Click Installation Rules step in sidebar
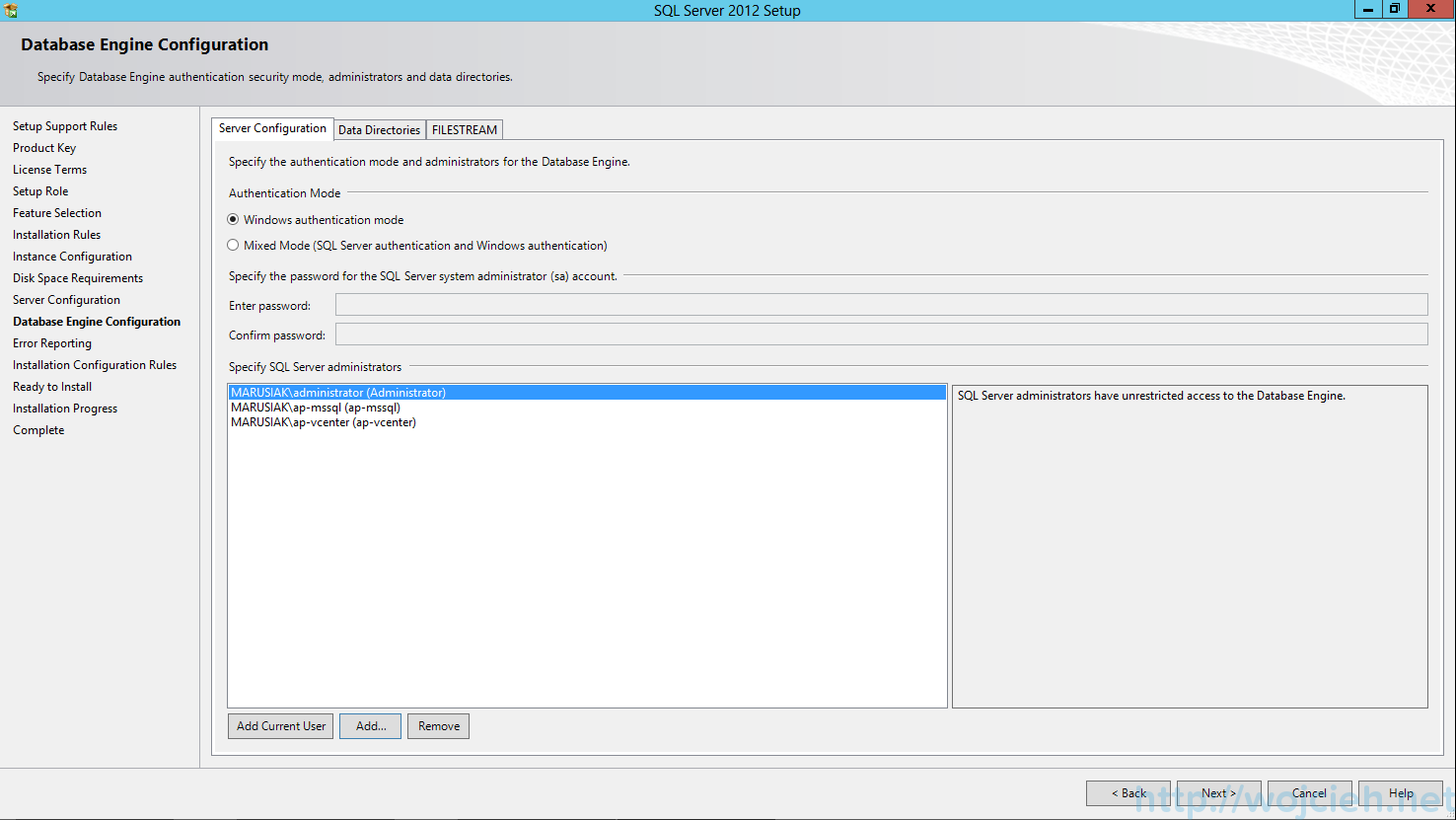1456x820 pixels. click(x=57, y=235)
